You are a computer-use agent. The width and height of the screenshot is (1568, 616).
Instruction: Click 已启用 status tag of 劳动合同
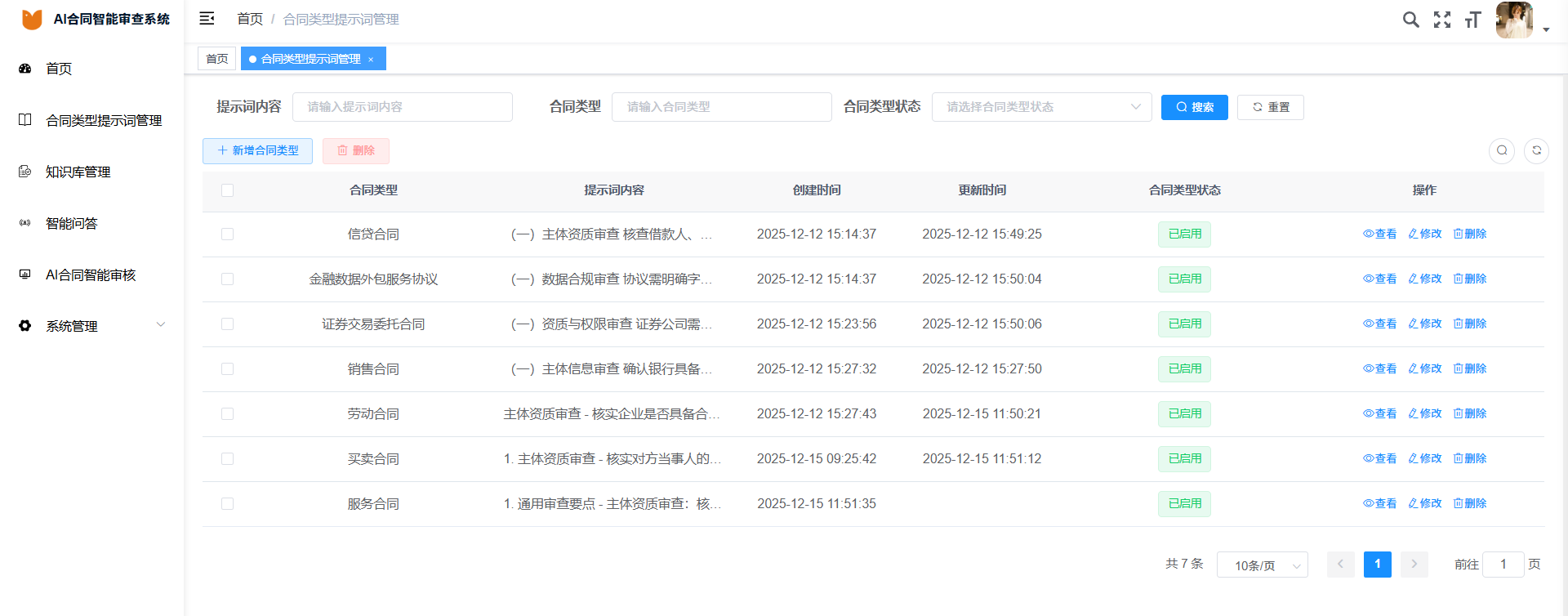tap(1184, 414)
